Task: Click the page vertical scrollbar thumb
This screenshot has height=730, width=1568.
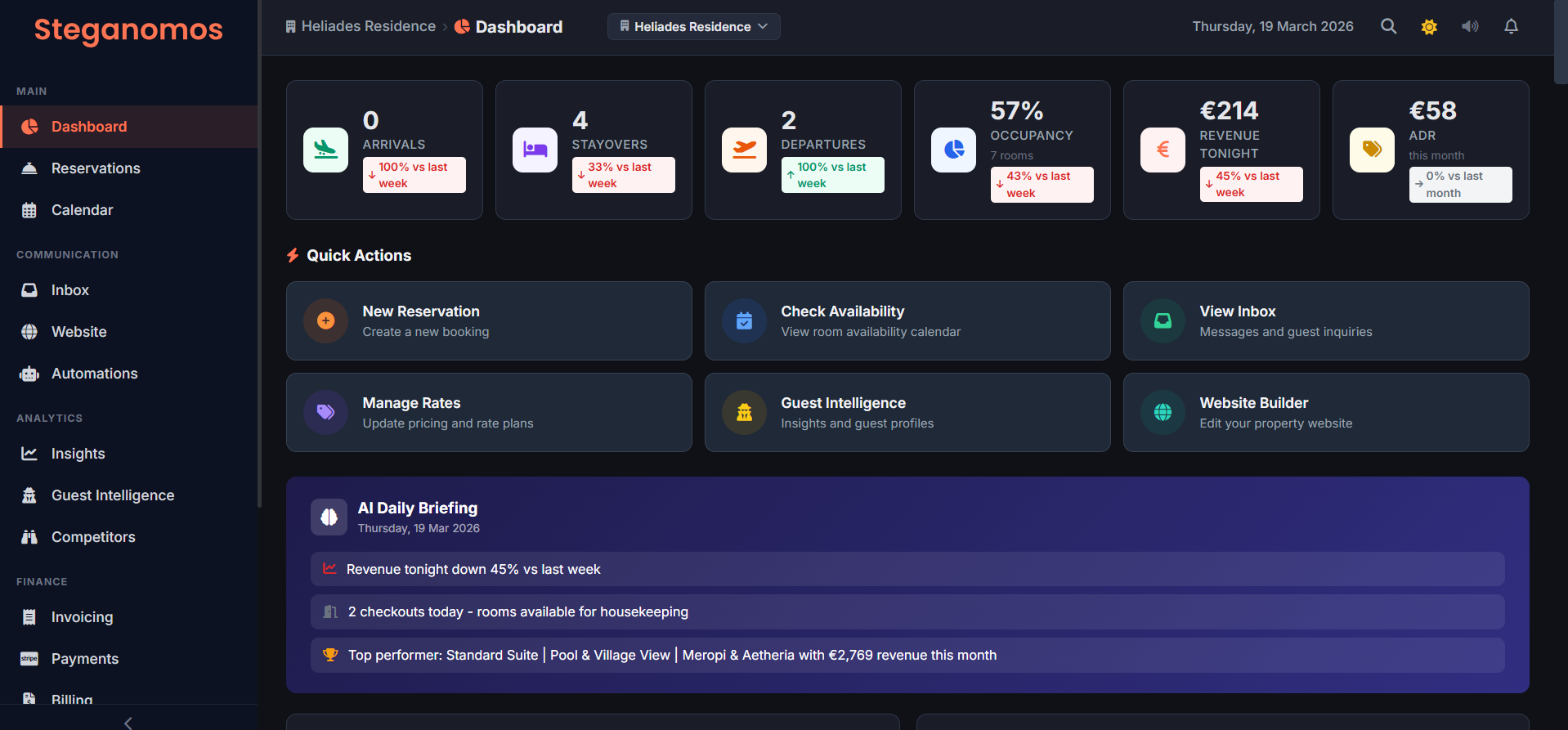Action: 1561,42
